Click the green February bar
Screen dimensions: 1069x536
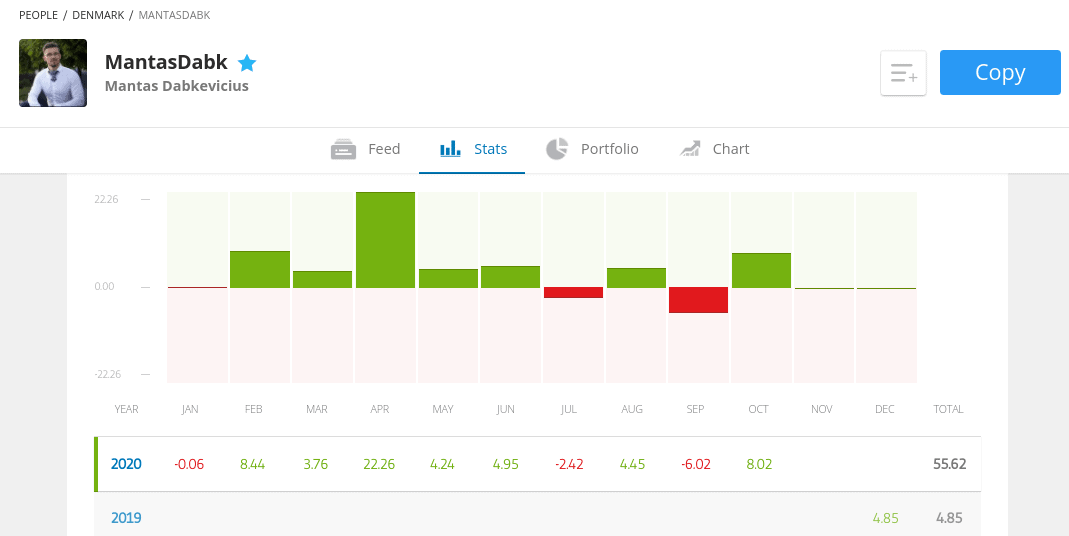click(x=260, y=269)
